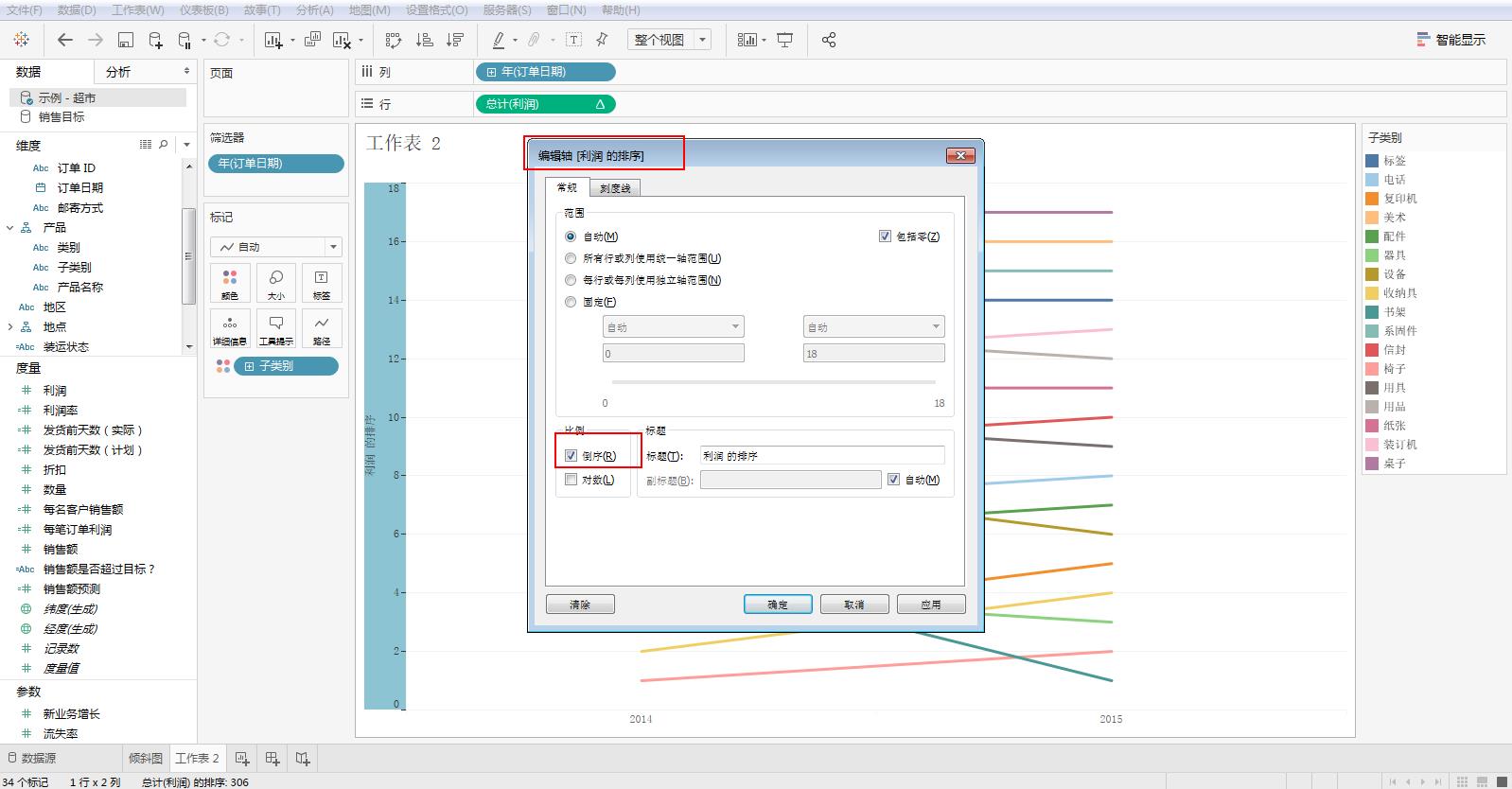Share the workbook using the share icon

click(x=829, y=40)
